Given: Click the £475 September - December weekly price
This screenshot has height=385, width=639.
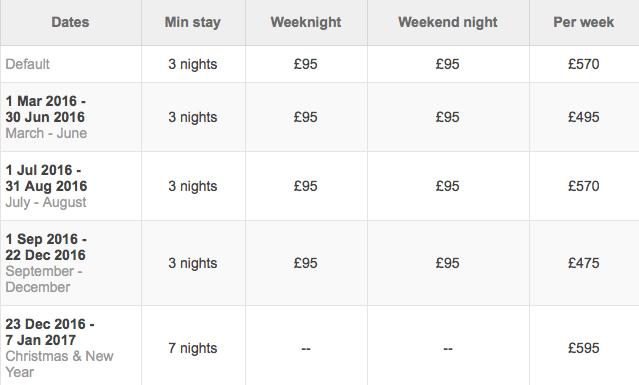Looking at the screenshot, I should click(584, 263).
